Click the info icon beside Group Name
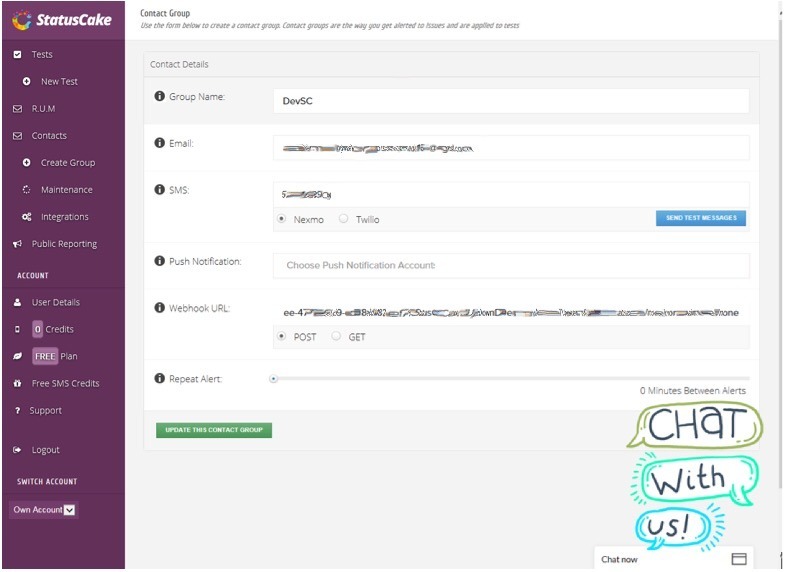 (x=159, y=96)
